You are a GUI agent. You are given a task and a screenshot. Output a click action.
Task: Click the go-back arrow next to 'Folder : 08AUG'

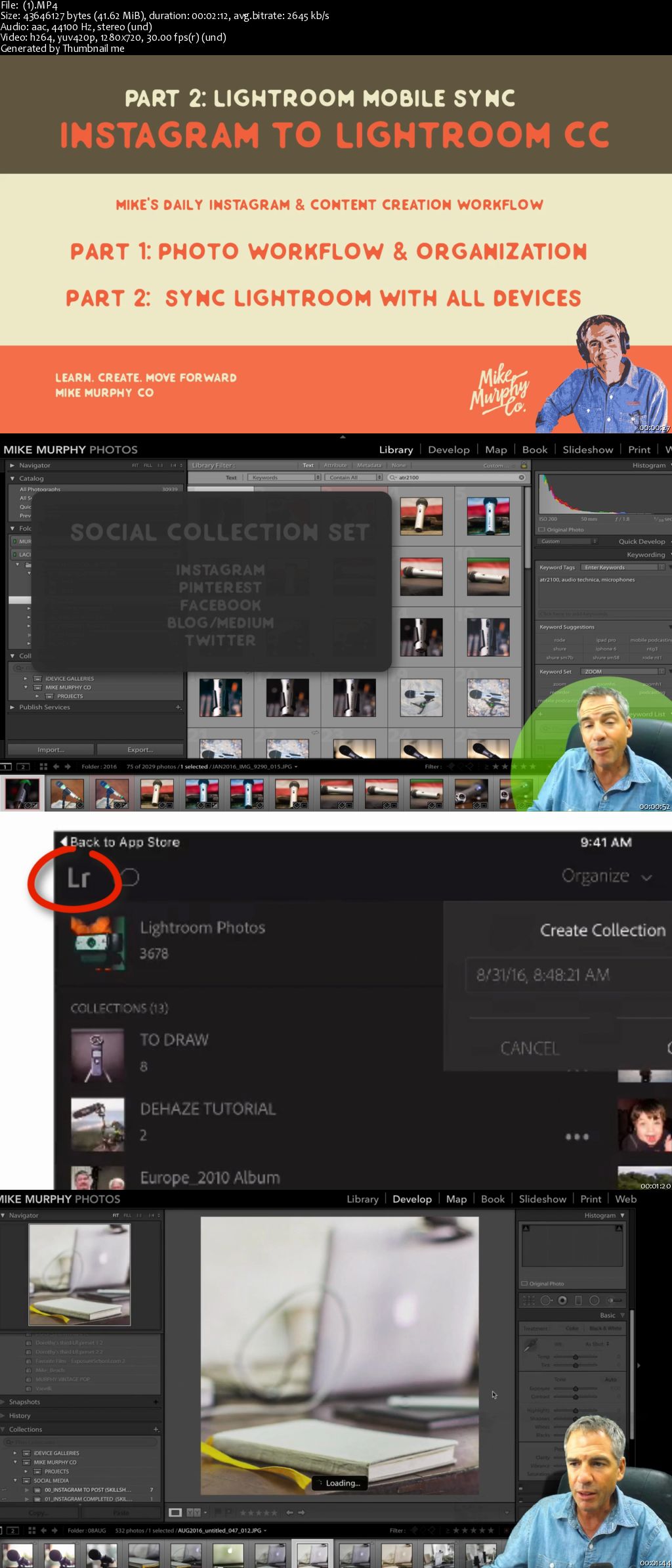coord(43,1530)
